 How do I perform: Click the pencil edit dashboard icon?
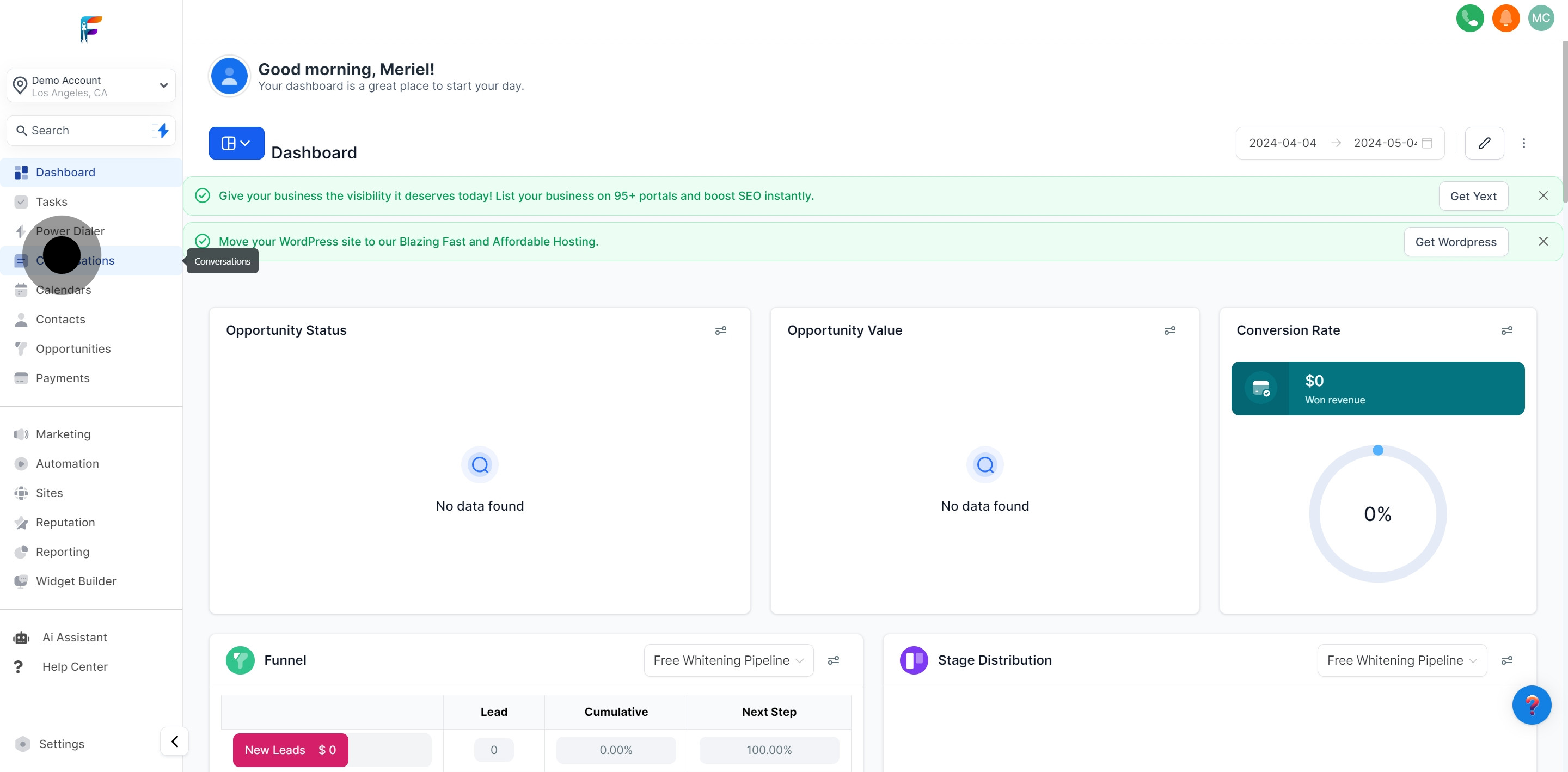point(1484,143)
